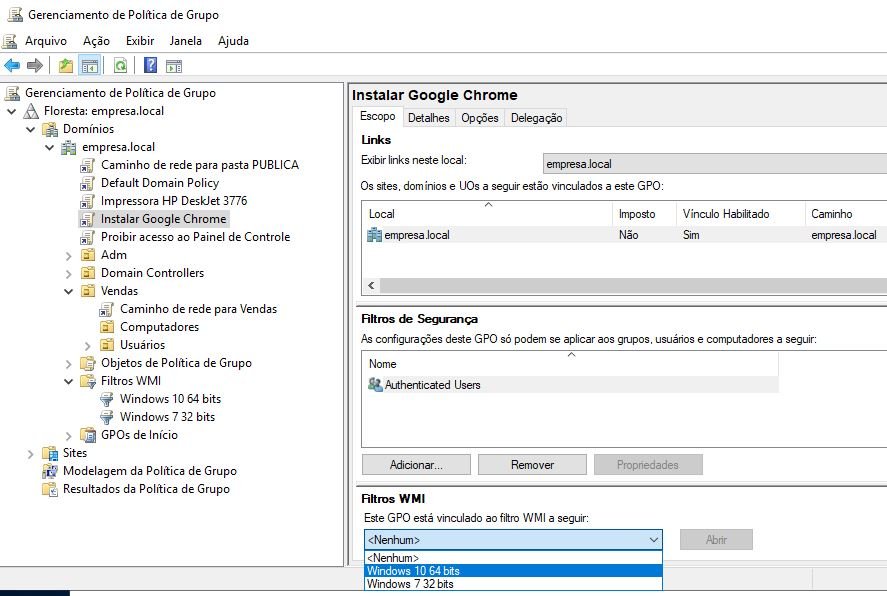Collapse the Domínios tree node

[x=31, y=129]
